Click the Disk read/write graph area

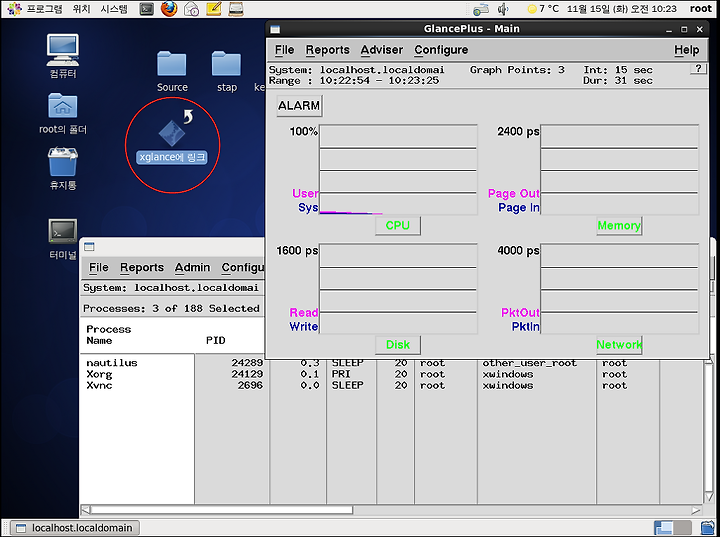(x=398, y=288)
